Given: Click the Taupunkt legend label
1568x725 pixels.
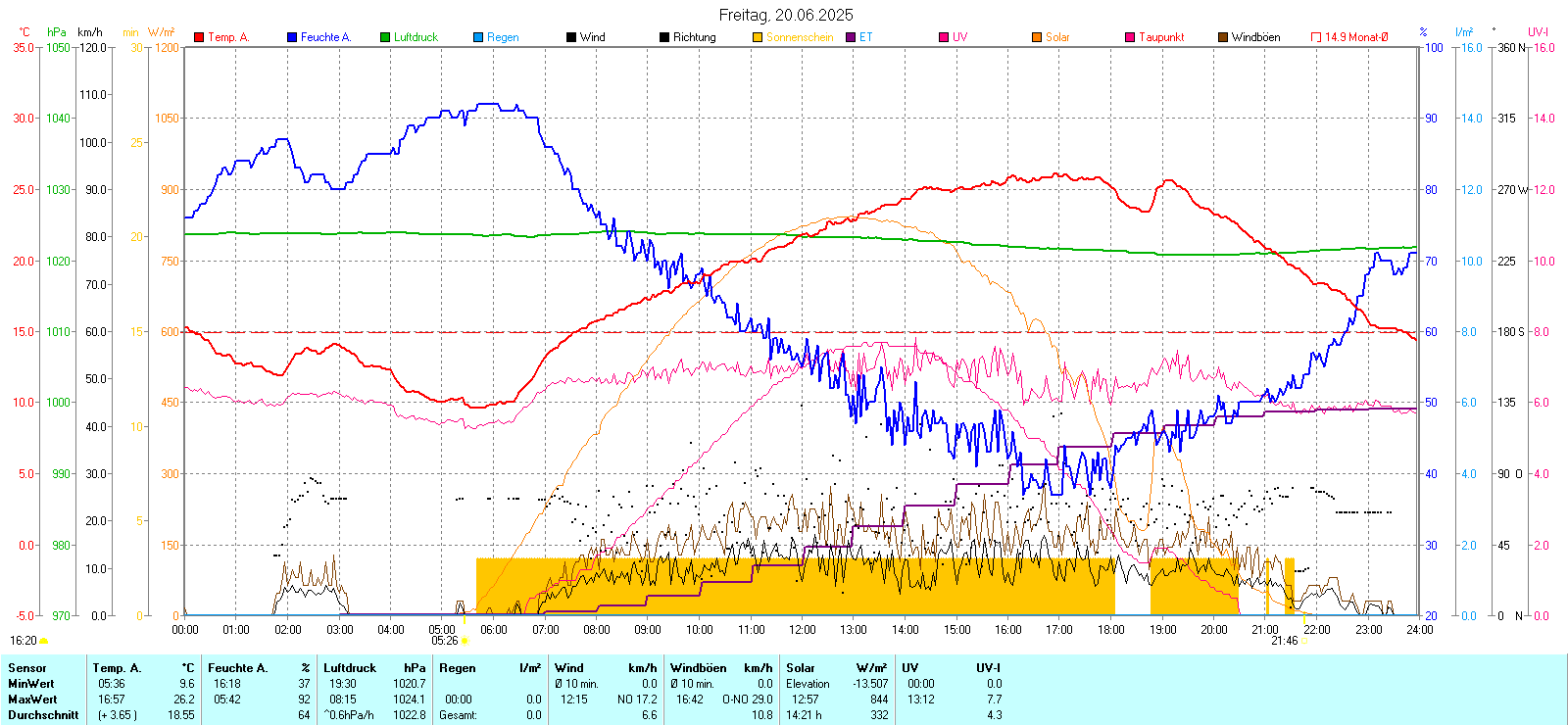Looking at the screenshot, I should coord(1161,37).
